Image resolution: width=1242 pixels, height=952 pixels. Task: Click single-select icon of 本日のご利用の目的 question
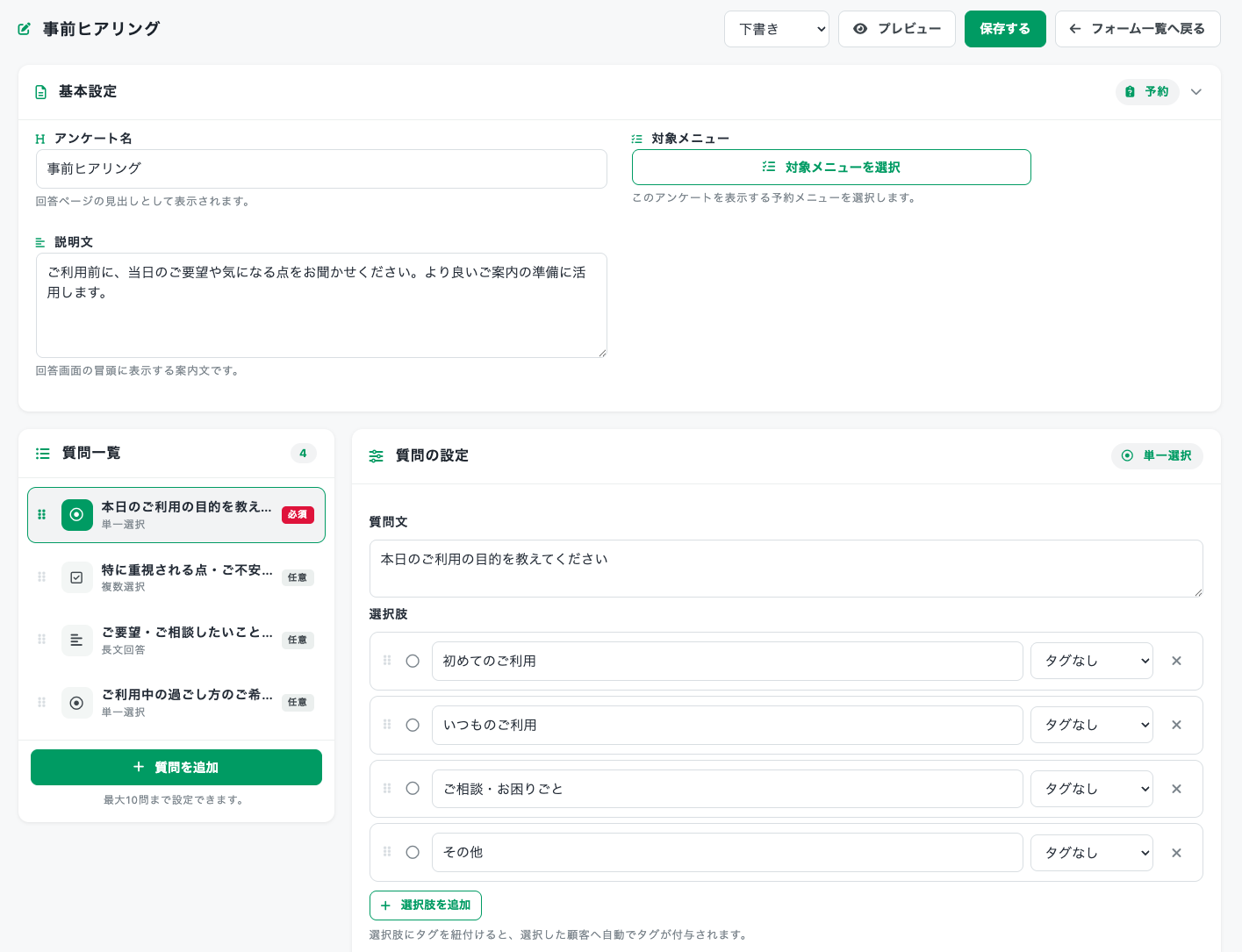pos(76,514)
